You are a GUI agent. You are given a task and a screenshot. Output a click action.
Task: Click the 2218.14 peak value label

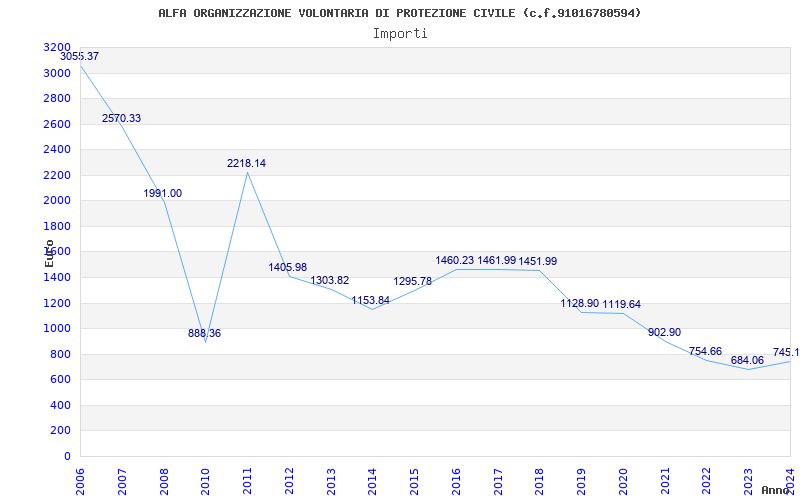pyautogui.click(x=246, y=164)
